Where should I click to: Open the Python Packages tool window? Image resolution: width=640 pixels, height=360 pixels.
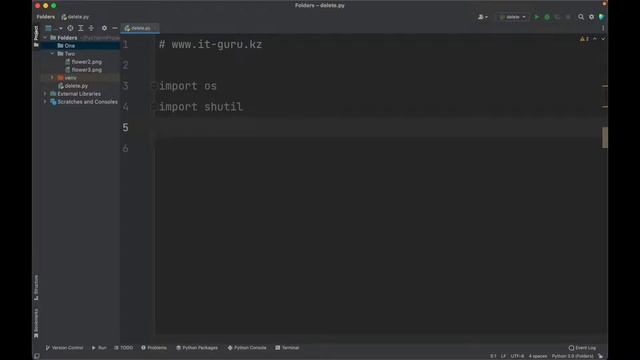click(x=197, y=348)
